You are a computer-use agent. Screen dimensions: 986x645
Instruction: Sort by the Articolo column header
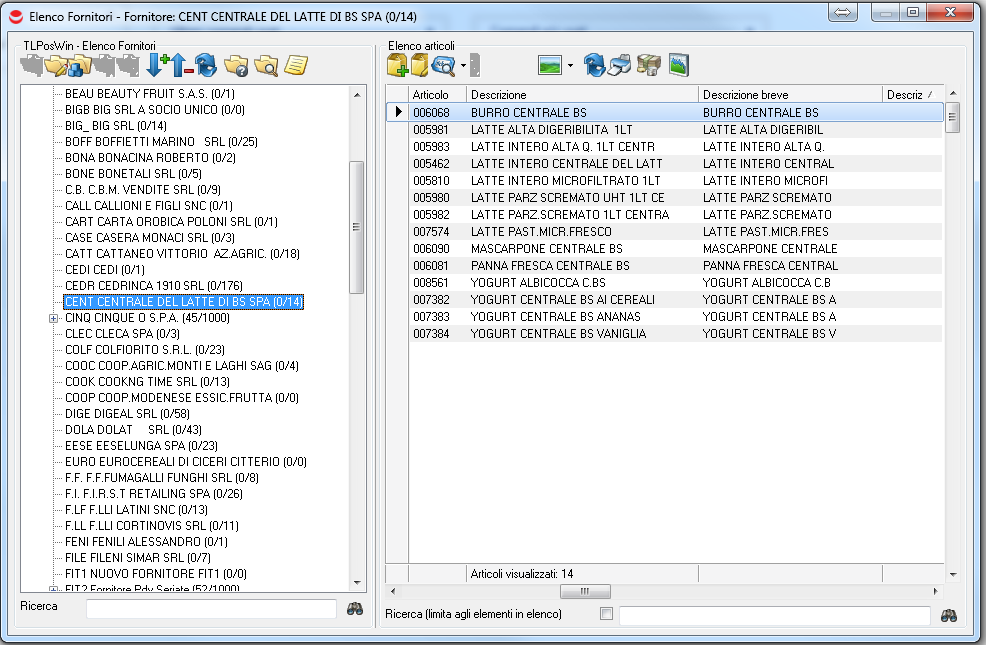436,95
